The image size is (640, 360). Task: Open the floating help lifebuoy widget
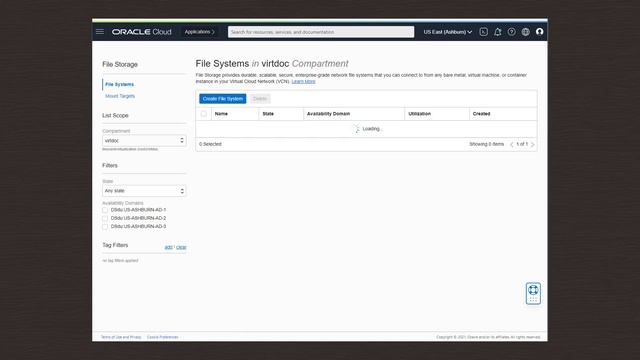tap(533, 293)
